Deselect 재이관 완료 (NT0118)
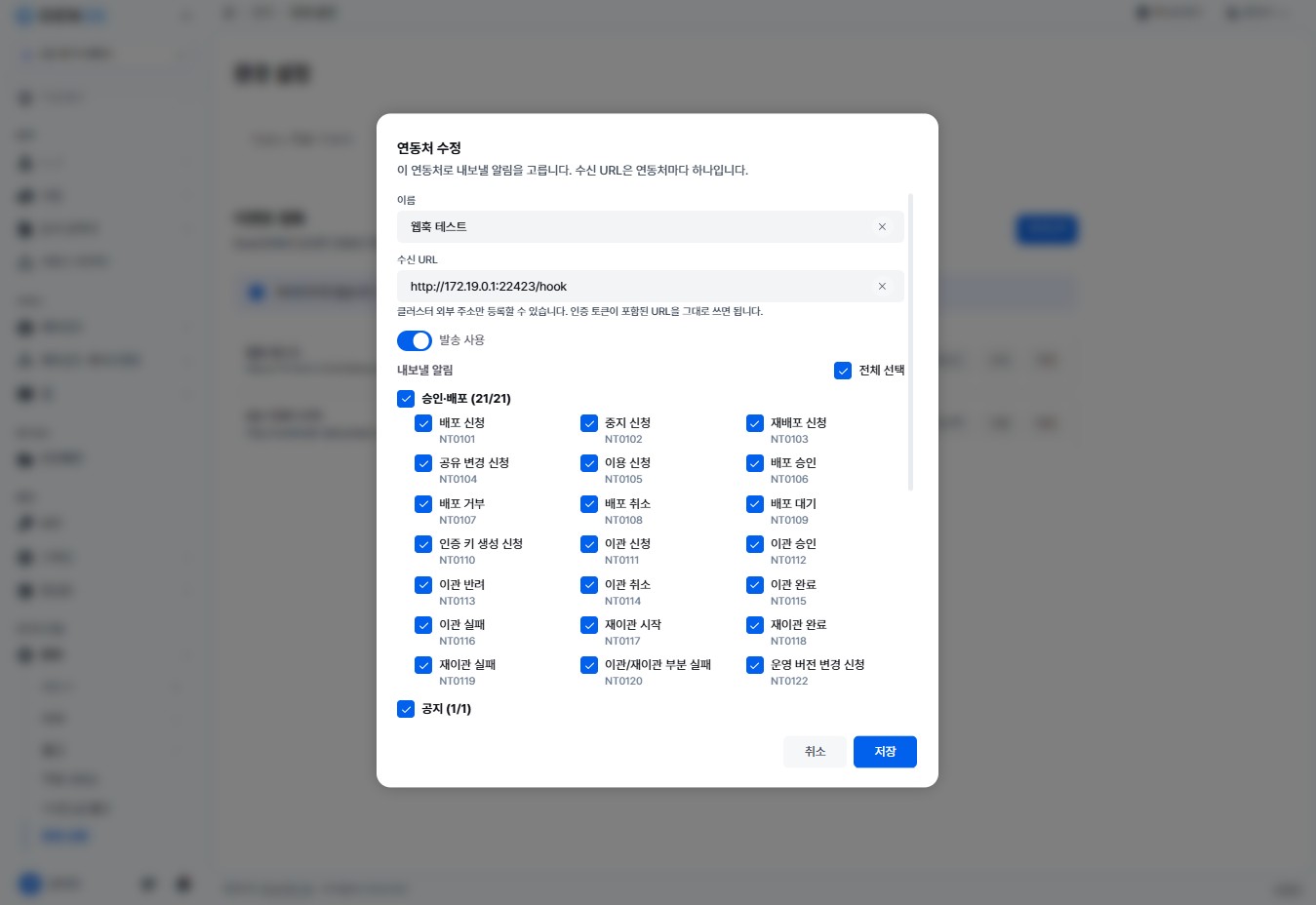 (x=755, y=625)
